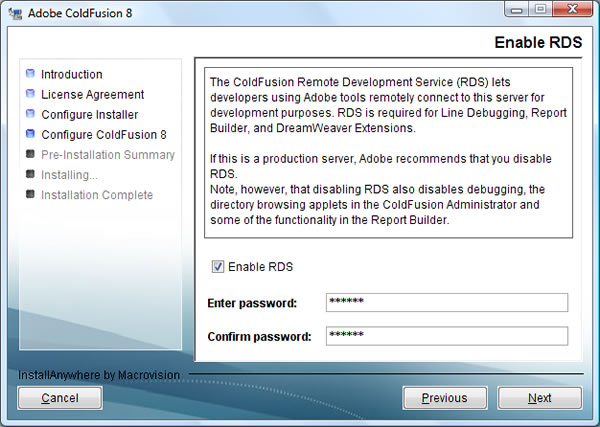Toggle the Enable RDS checkbox
600x427 pixels.
click(218, 266)
